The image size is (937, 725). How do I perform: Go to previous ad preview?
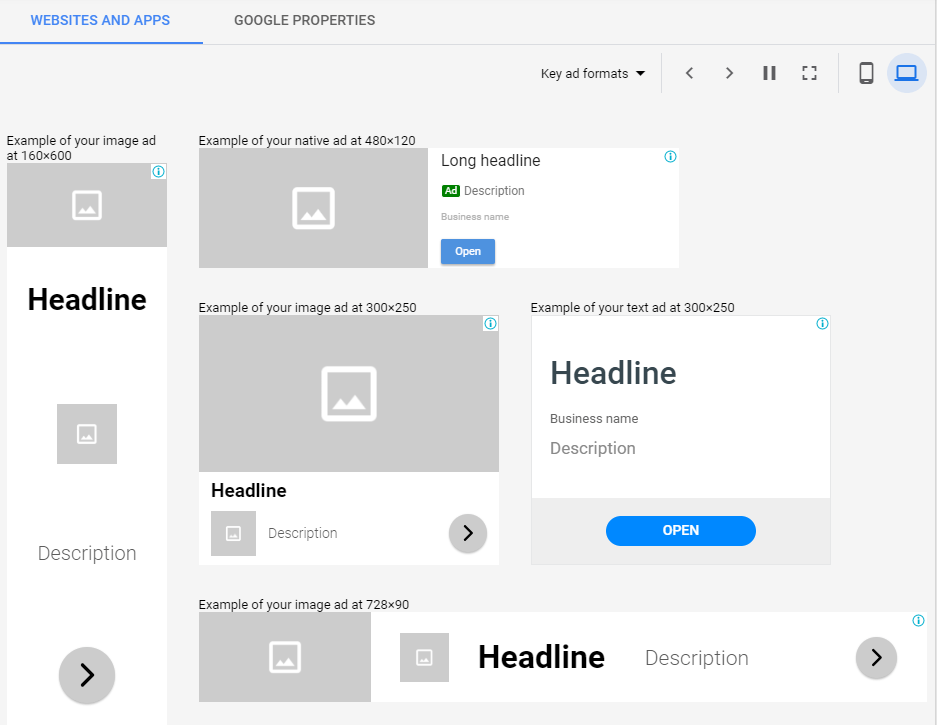click(689, 73)
